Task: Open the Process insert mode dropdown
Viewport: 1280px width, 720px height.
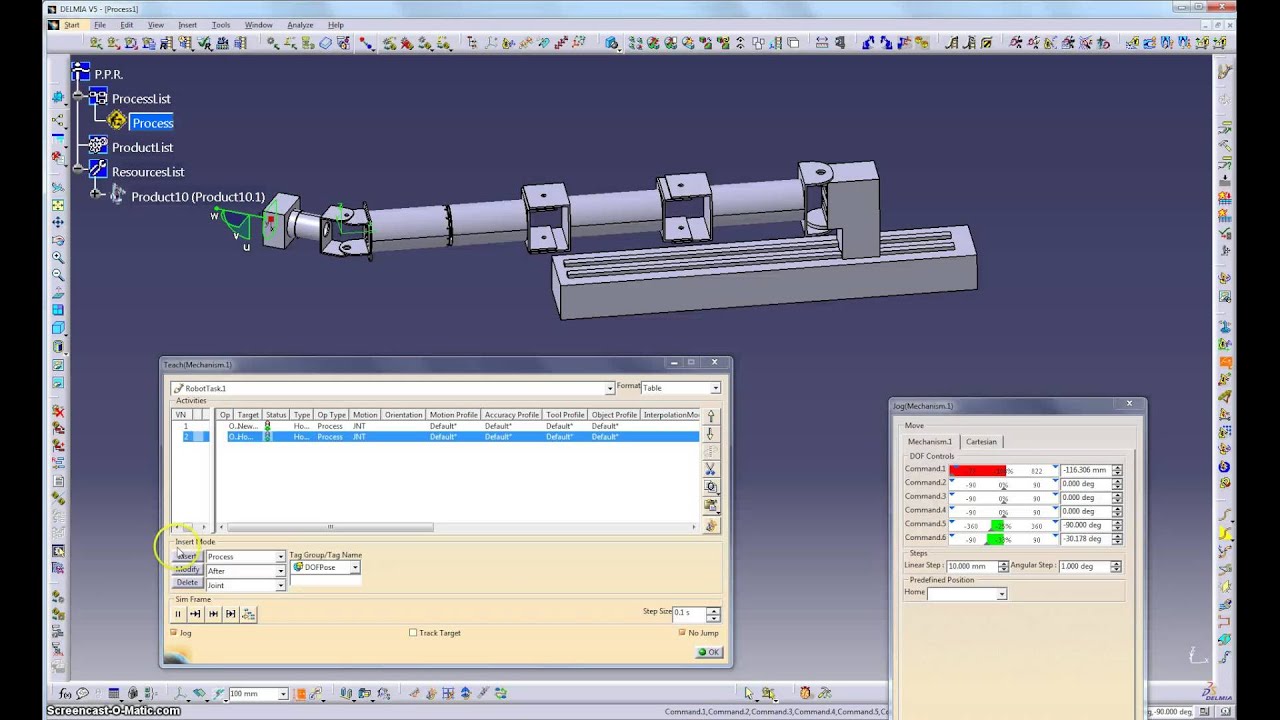Action: pyautogui.click(x=281, y=557)
